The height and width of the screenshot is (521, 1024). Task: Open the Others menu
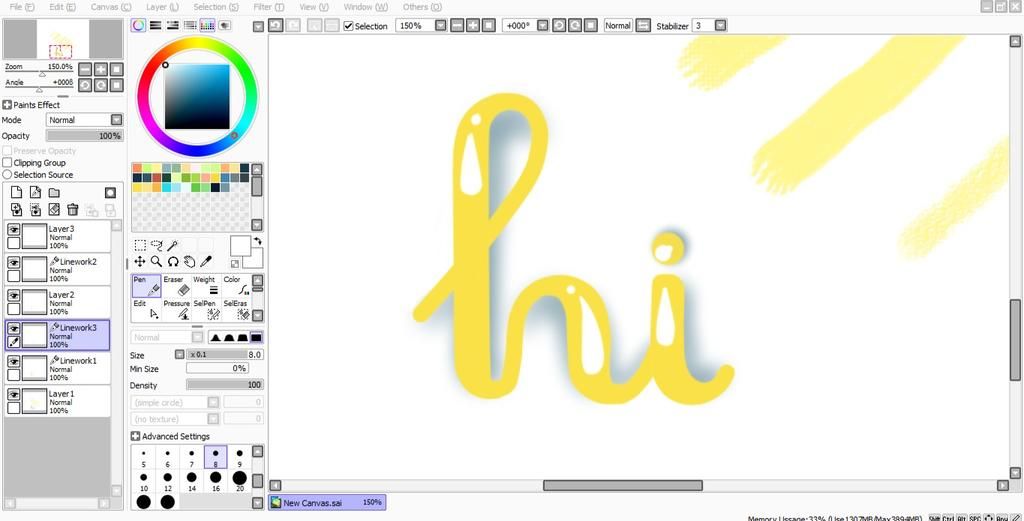422,7
